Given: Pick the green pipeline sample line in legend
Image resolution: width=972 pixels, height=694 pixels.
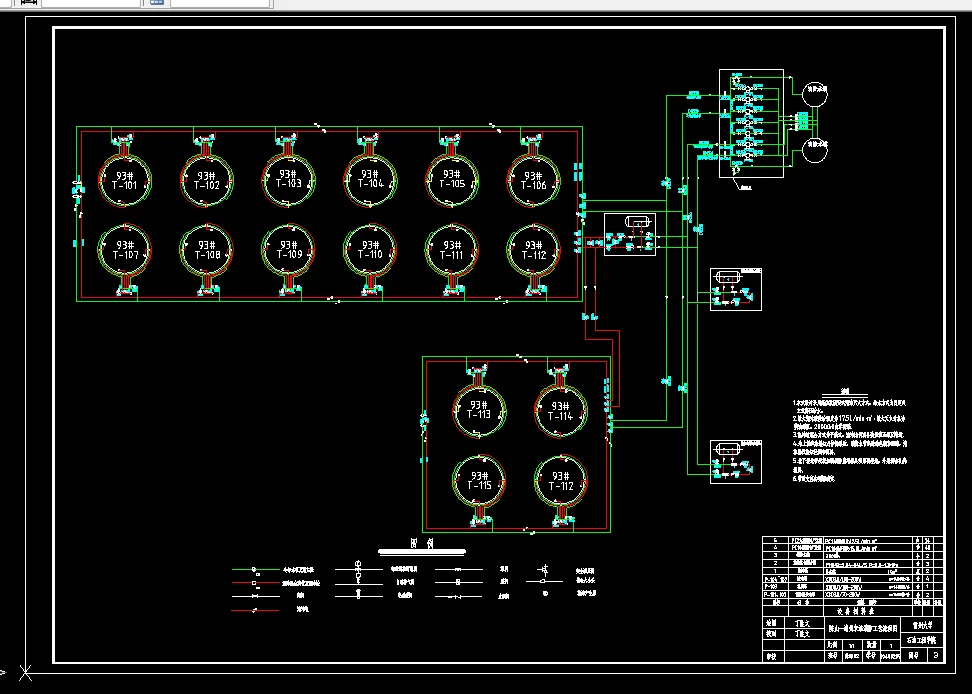Looking at the screenshot, I should pos(255,569).
